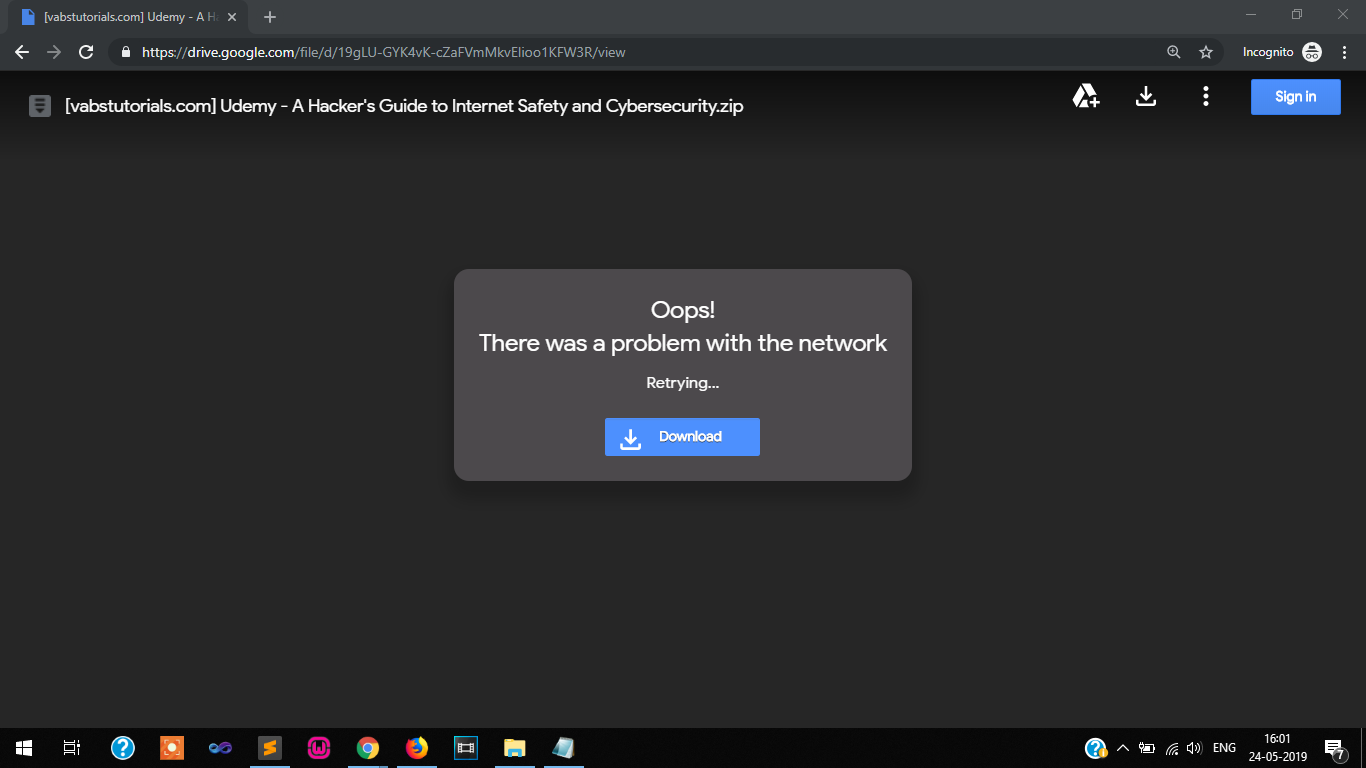Click the battery status tray icon
Image resolution: width=1366 pixels, height=768 pixels.
[1147, 748]
